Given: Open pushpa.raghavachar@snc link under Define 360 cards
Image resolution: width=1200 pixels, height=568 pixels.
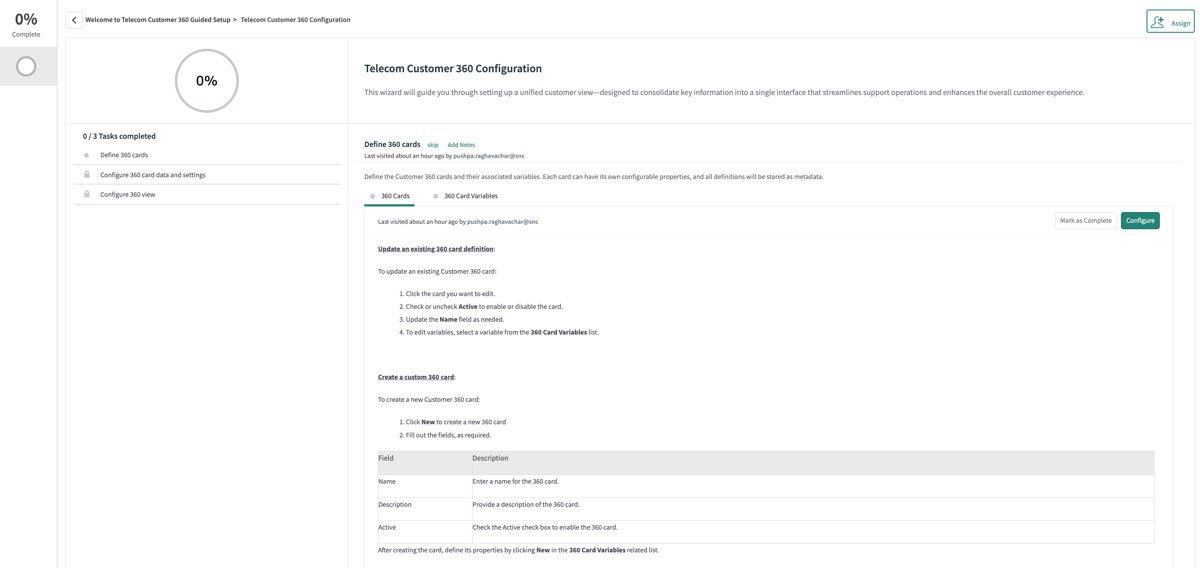Looking at the screenshot, I should (x=489, y=156).
